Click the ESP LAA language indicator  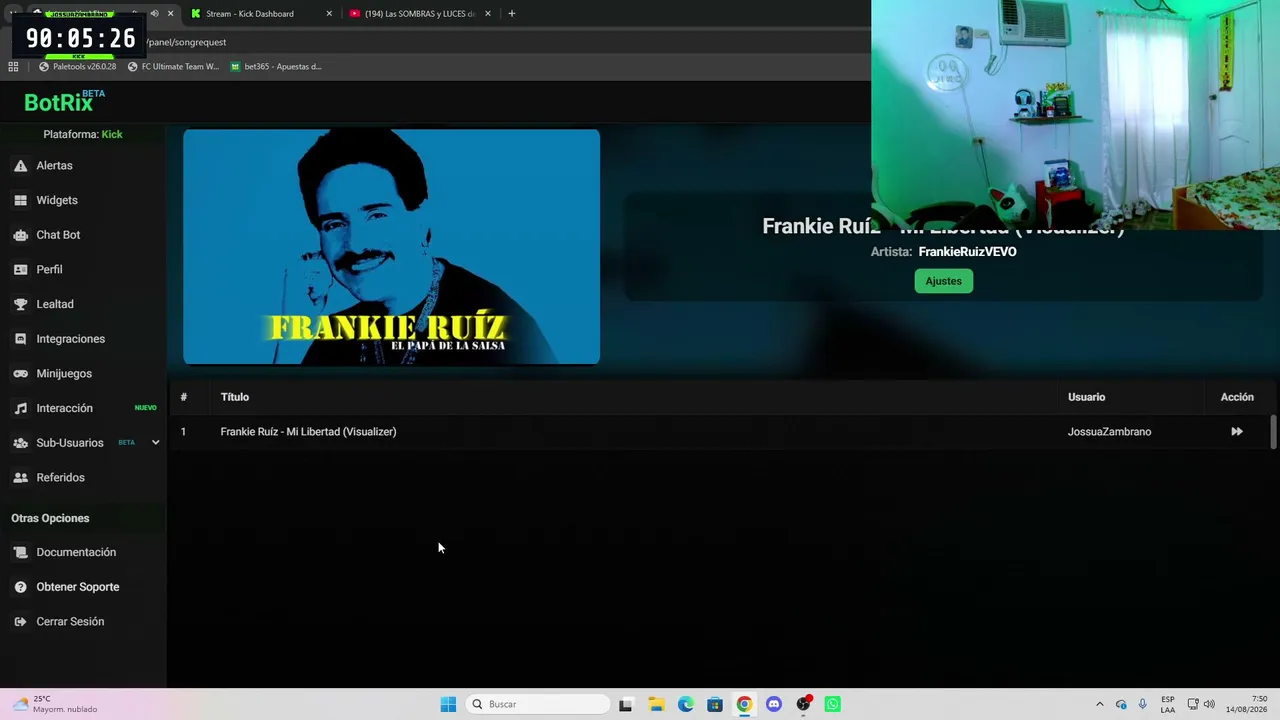pyautogui.click(x=1168, y=705)
